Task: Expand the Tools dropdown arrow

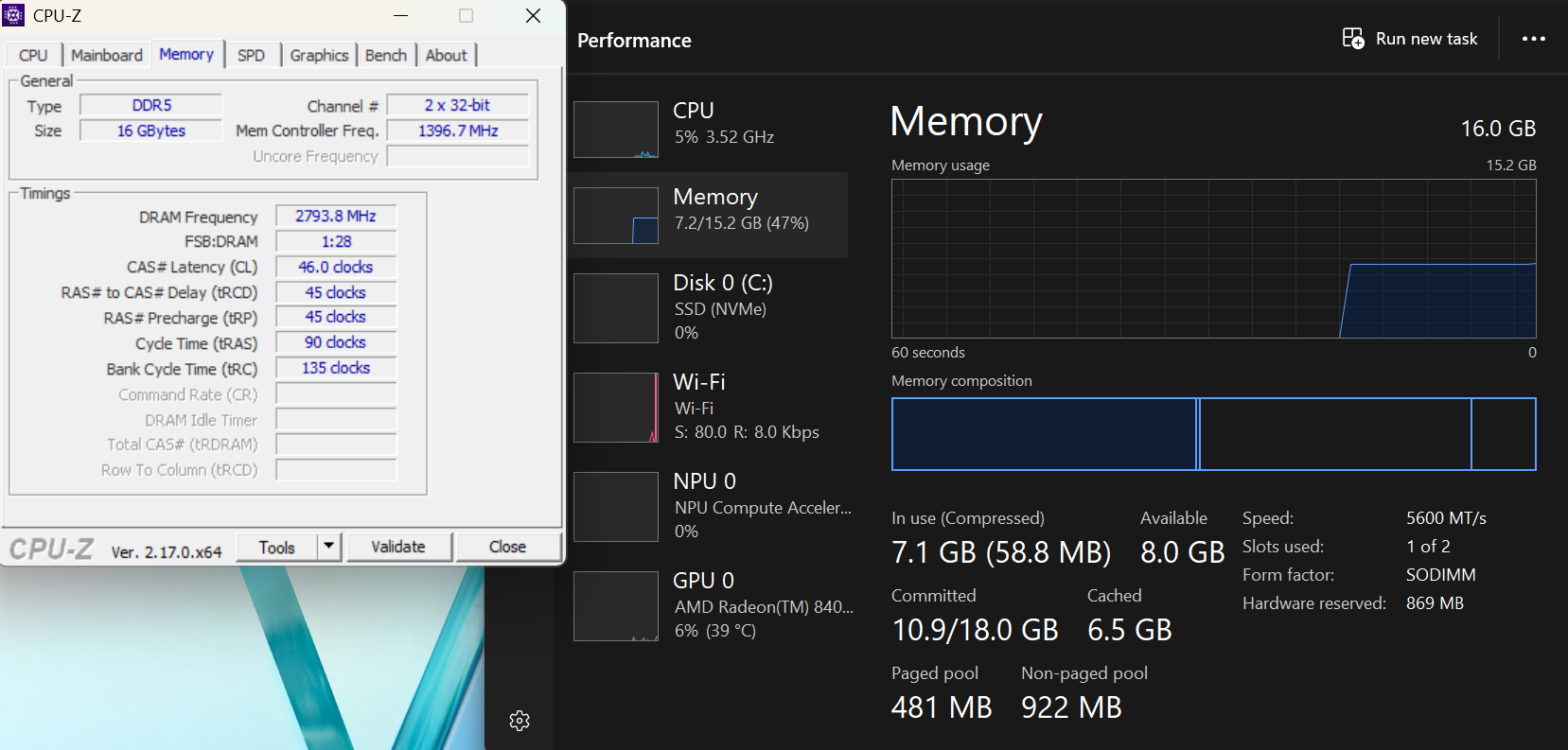Action: tap(329, 547)
